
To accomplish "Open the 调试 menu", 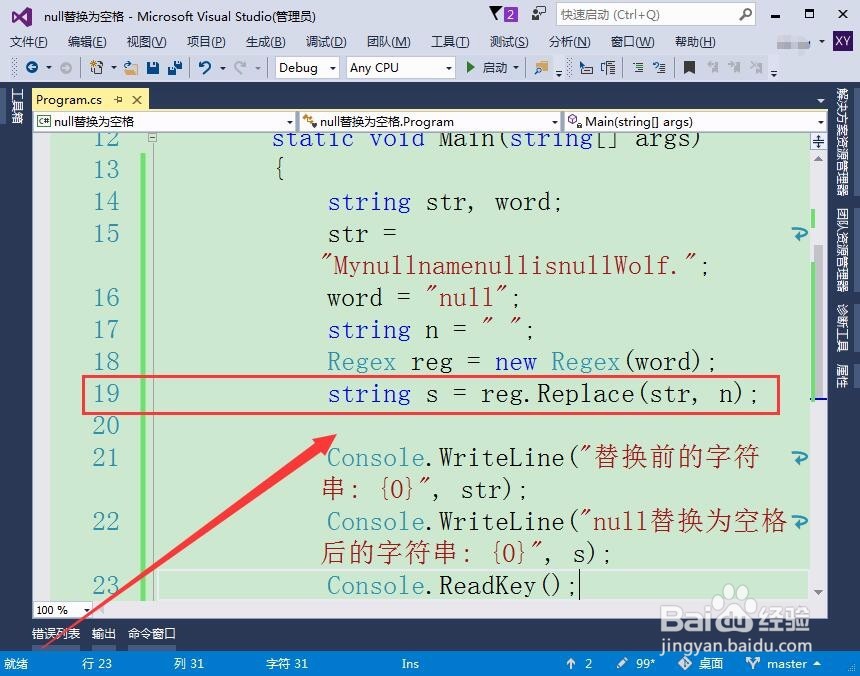I will [x=325, y=41].
